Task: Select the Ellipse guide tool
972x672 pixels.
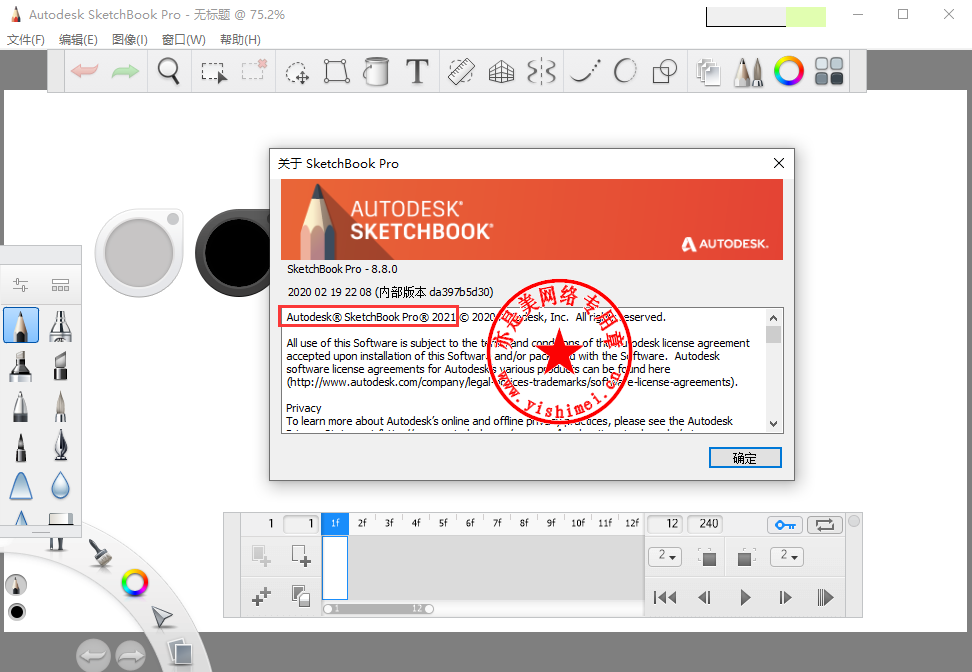Action: pyautogui.click(x=625, y=71)
